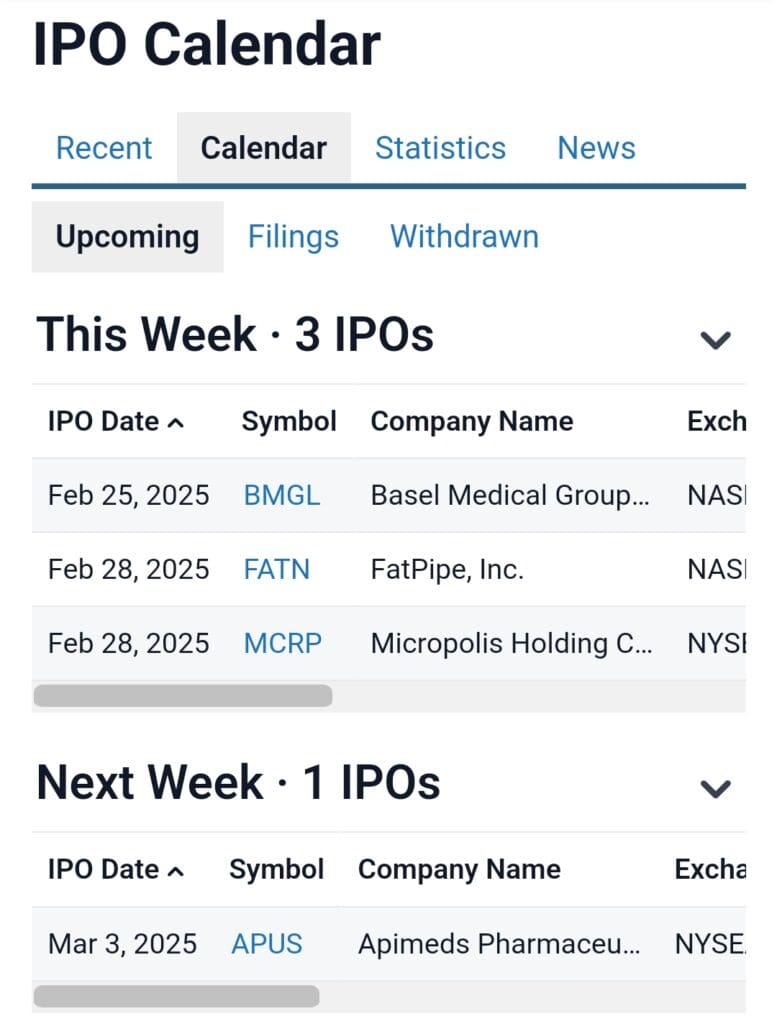
Task: Click the MCRP ticker link
Action: 283,643
